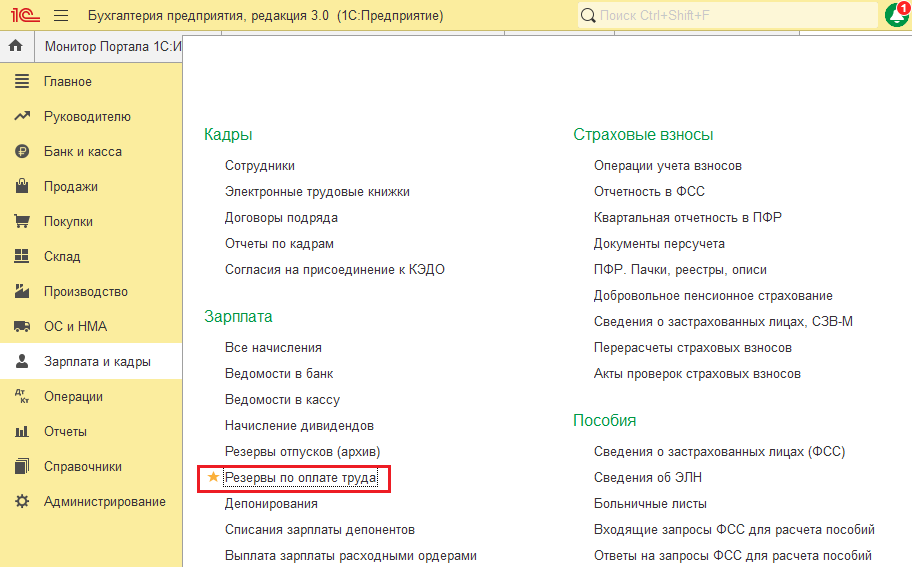912x567 pixels.
Task: Open Электронные трудовые книжки
Action: point(317,191)
